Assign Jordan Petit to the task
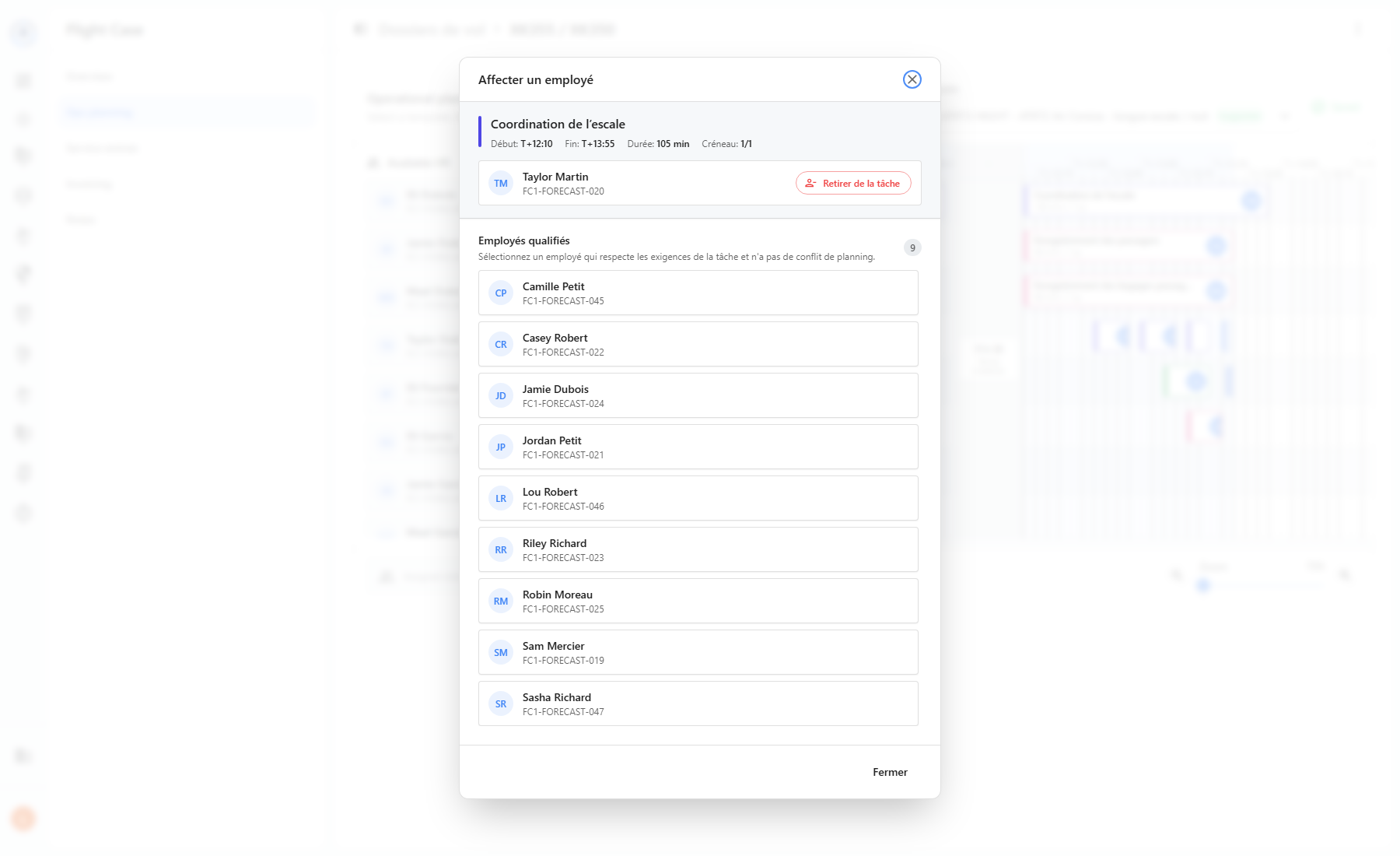This screenshot has width=1400, height=856. [x=698, y=447]
